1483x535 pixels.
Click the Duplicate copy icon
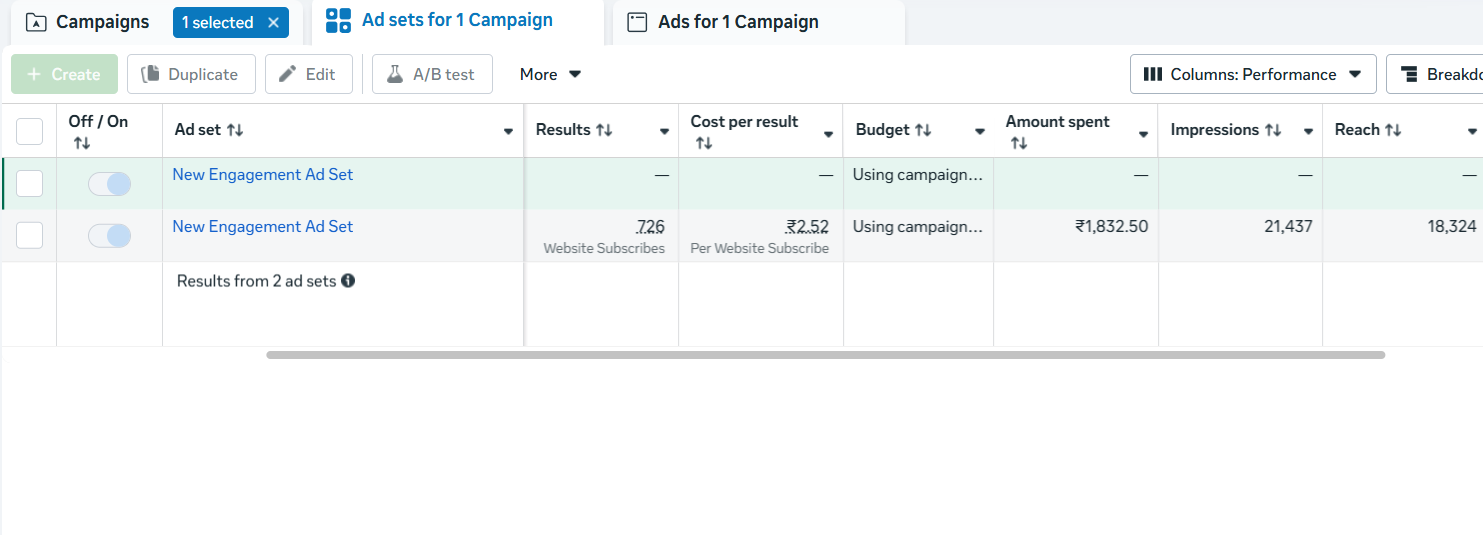[x=150, y=74]
